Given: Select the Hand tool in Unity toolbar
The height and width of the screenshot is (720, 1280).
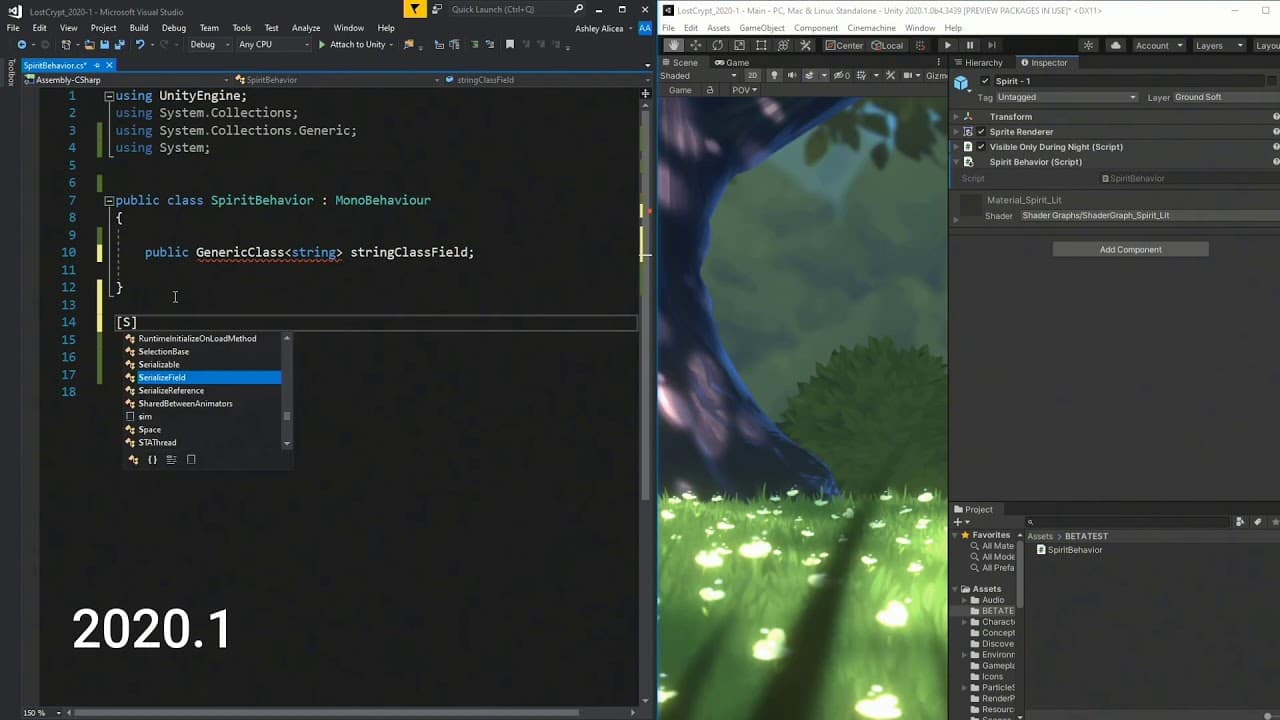Looking at the screenshot, I should click(x=674, y=45).
